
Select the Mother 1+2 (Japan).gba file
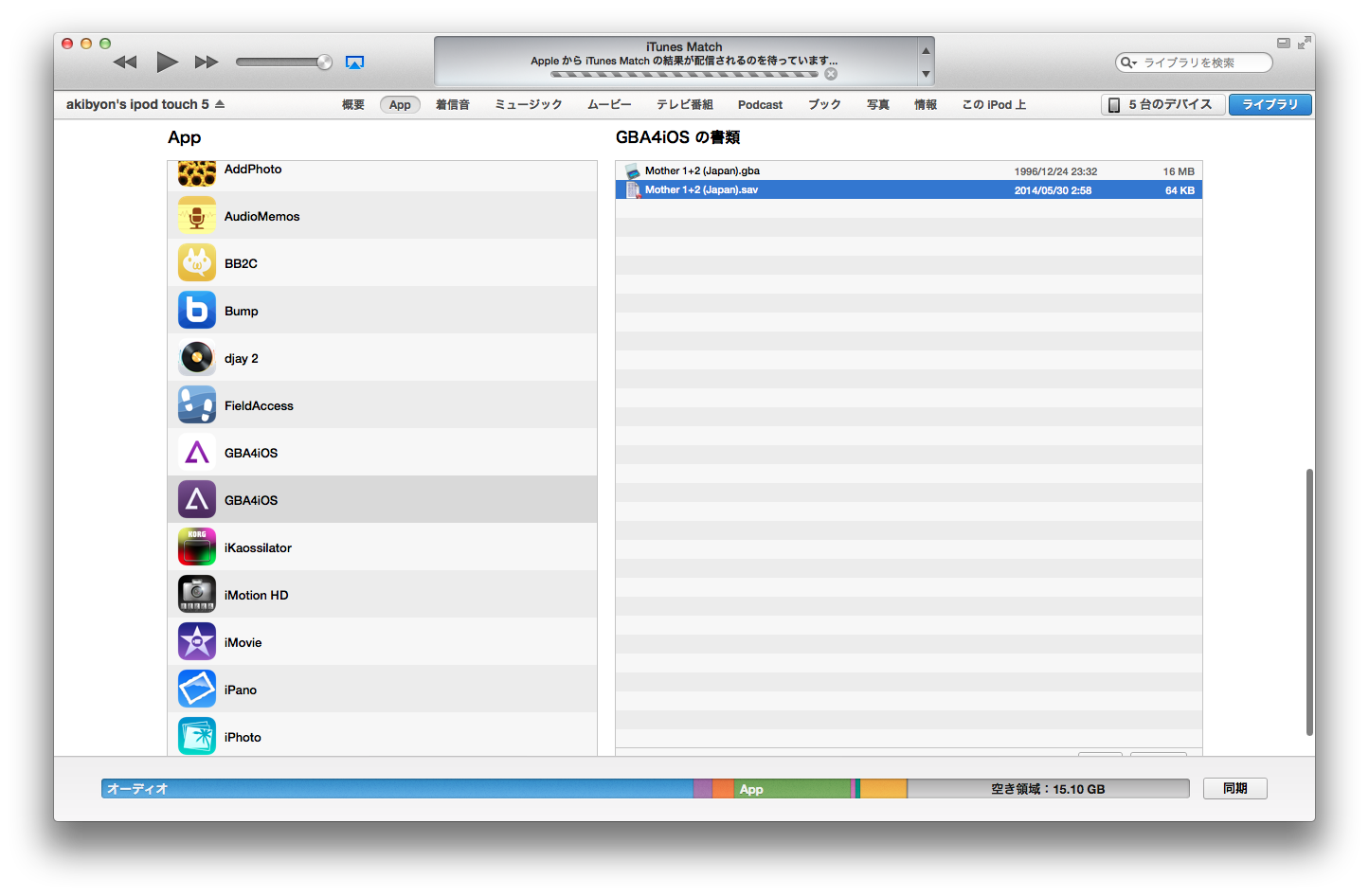(909, 171)
